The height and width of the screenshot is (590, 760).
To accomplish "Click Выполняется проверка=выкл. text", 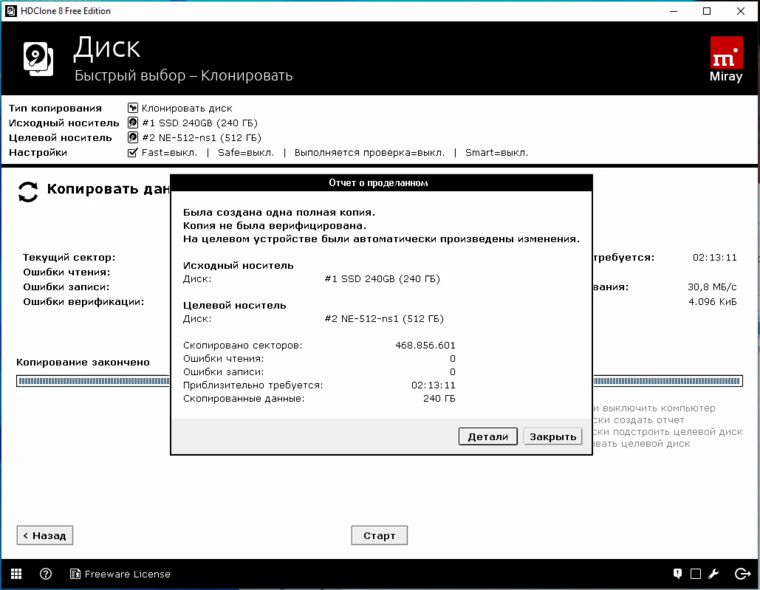I will point(369,153).
